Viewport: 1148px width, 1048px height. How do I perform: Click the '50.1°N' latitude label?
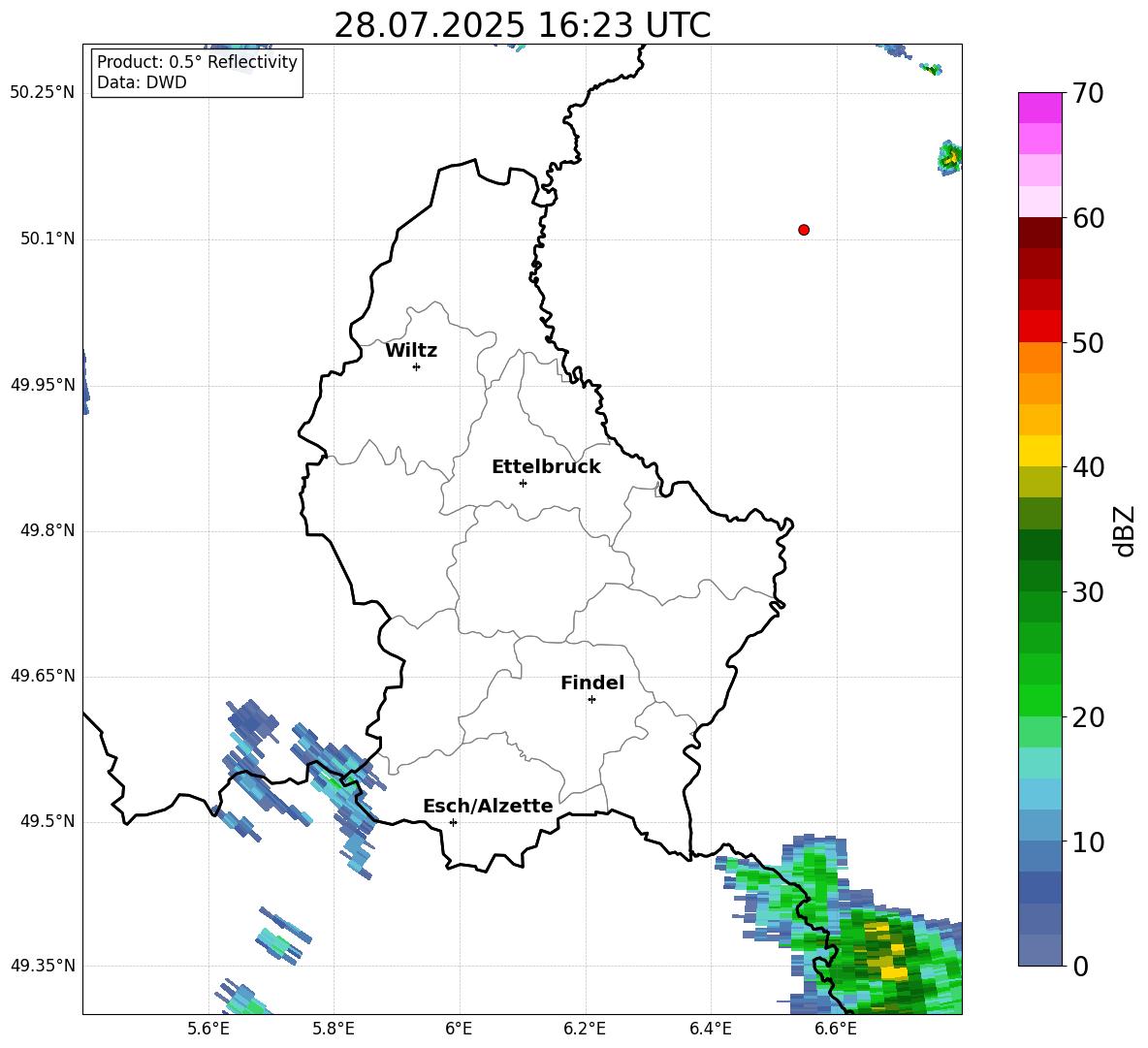click(x=48, y=239)
